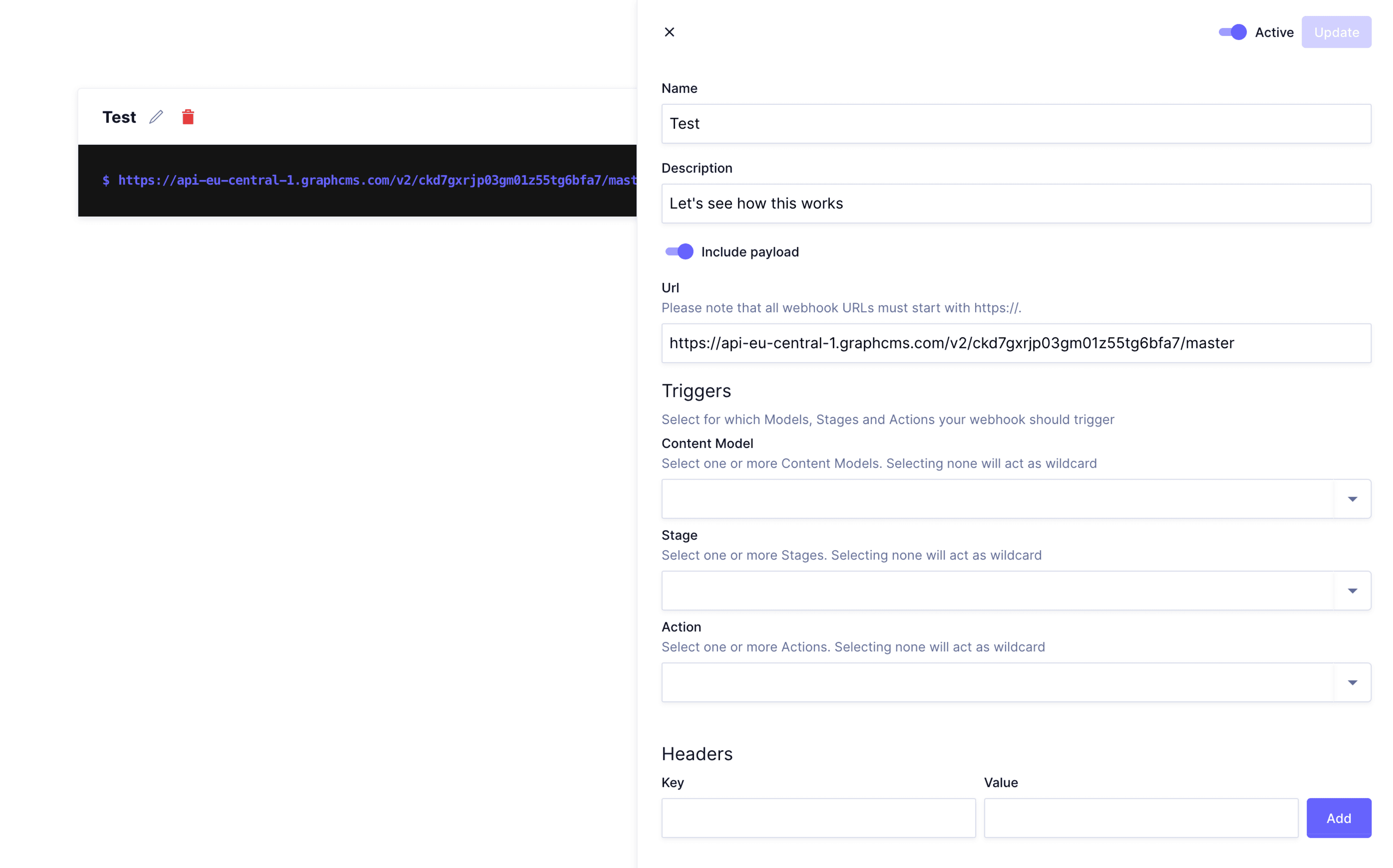The image size is (1393, 868).
Task: Expand the Stage dropdown arrow
Action: [x=1352, y=591]
